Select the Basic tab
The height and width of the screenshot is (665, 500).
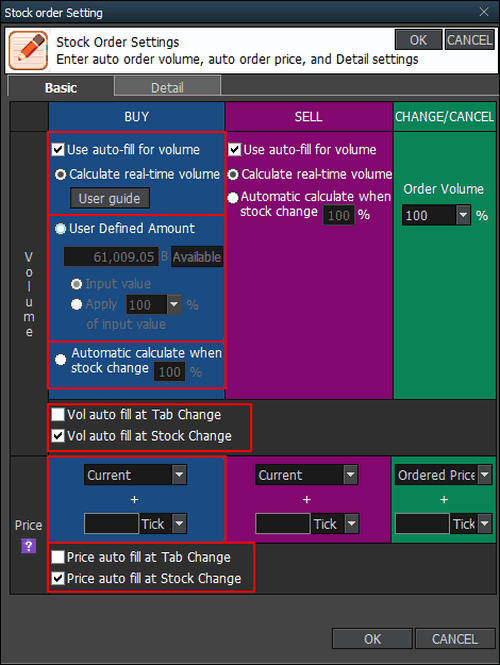(61, 87)
